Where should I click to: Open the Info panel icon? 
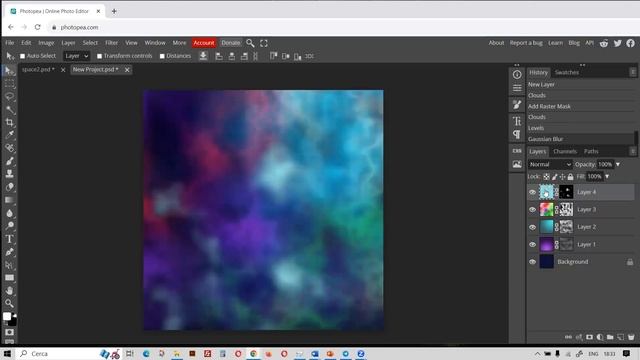[517, 75]
